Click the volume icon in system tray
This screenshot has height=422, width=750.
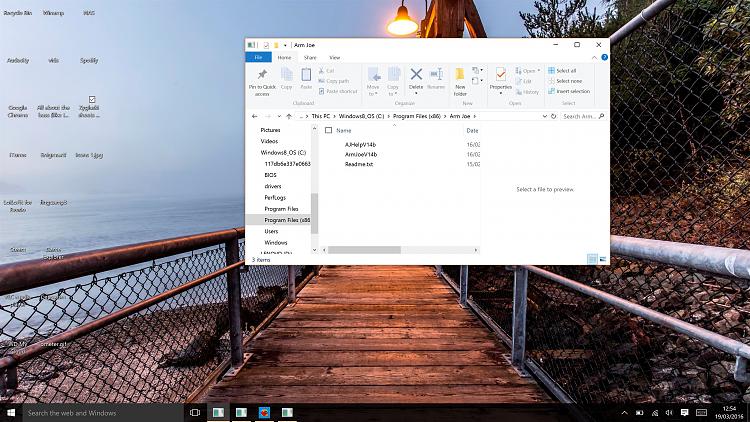click(x=669, y=413)
